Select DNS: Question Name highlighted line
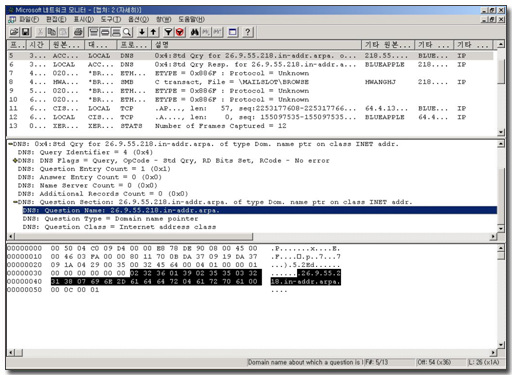This screenshot has width=512, height=375. (x=260, y=210)
